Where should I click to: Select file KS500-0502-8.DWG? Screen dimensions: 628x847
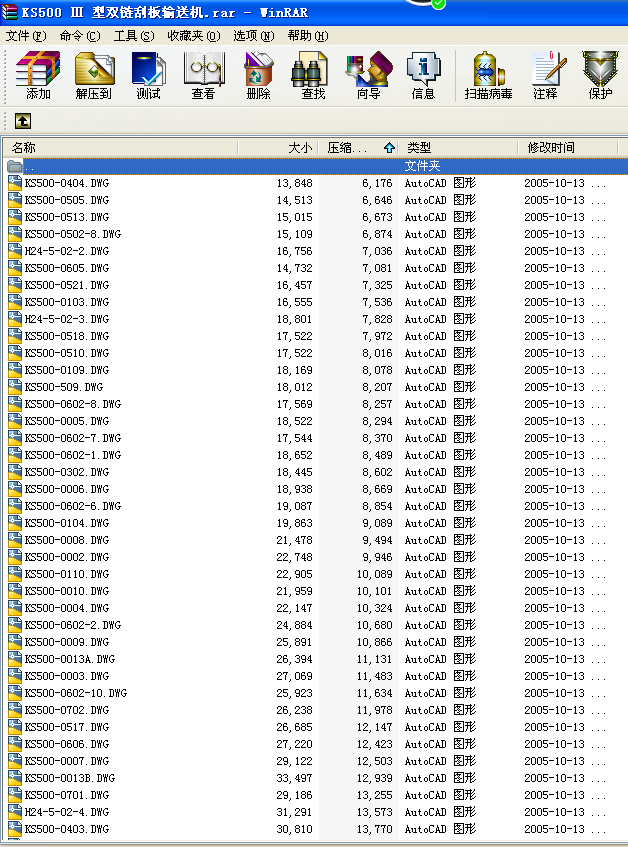[x=72, y=234]
